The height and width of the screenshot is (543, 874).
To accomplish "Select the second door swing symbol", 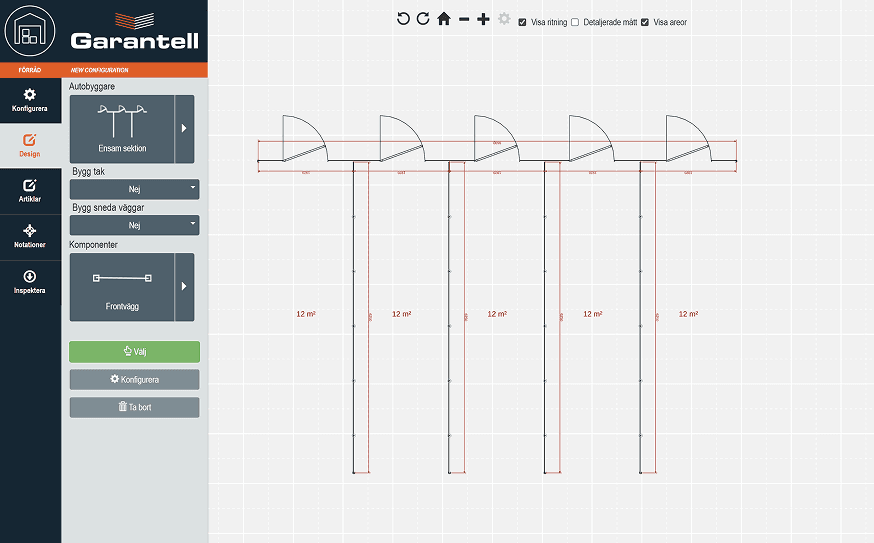I will pos(401,138).
